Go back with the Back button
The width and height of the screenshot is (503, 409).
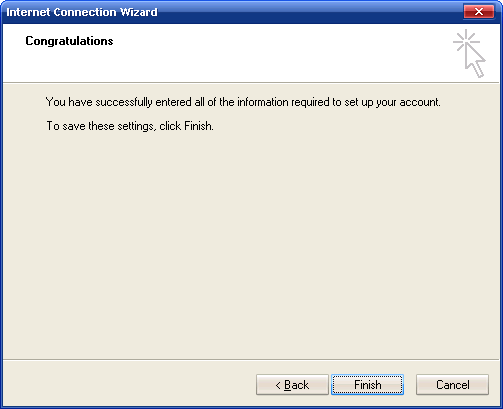click(292, 385)
